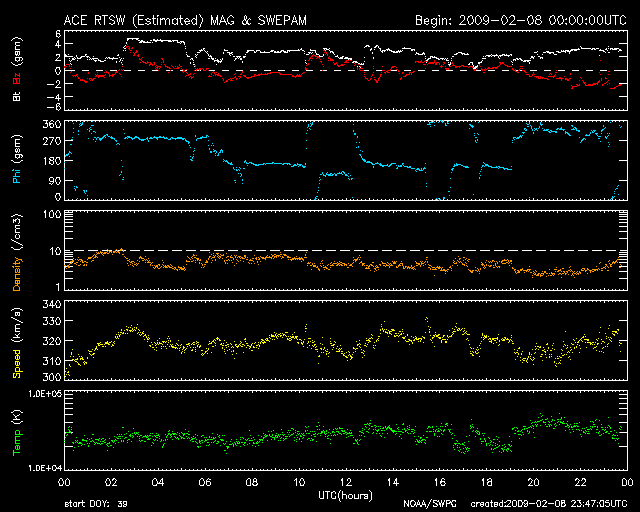The height and width of the screenshot is (512, 640).
Task: Click the '20' hour label on the time axis
Action: tap(533, 483)
